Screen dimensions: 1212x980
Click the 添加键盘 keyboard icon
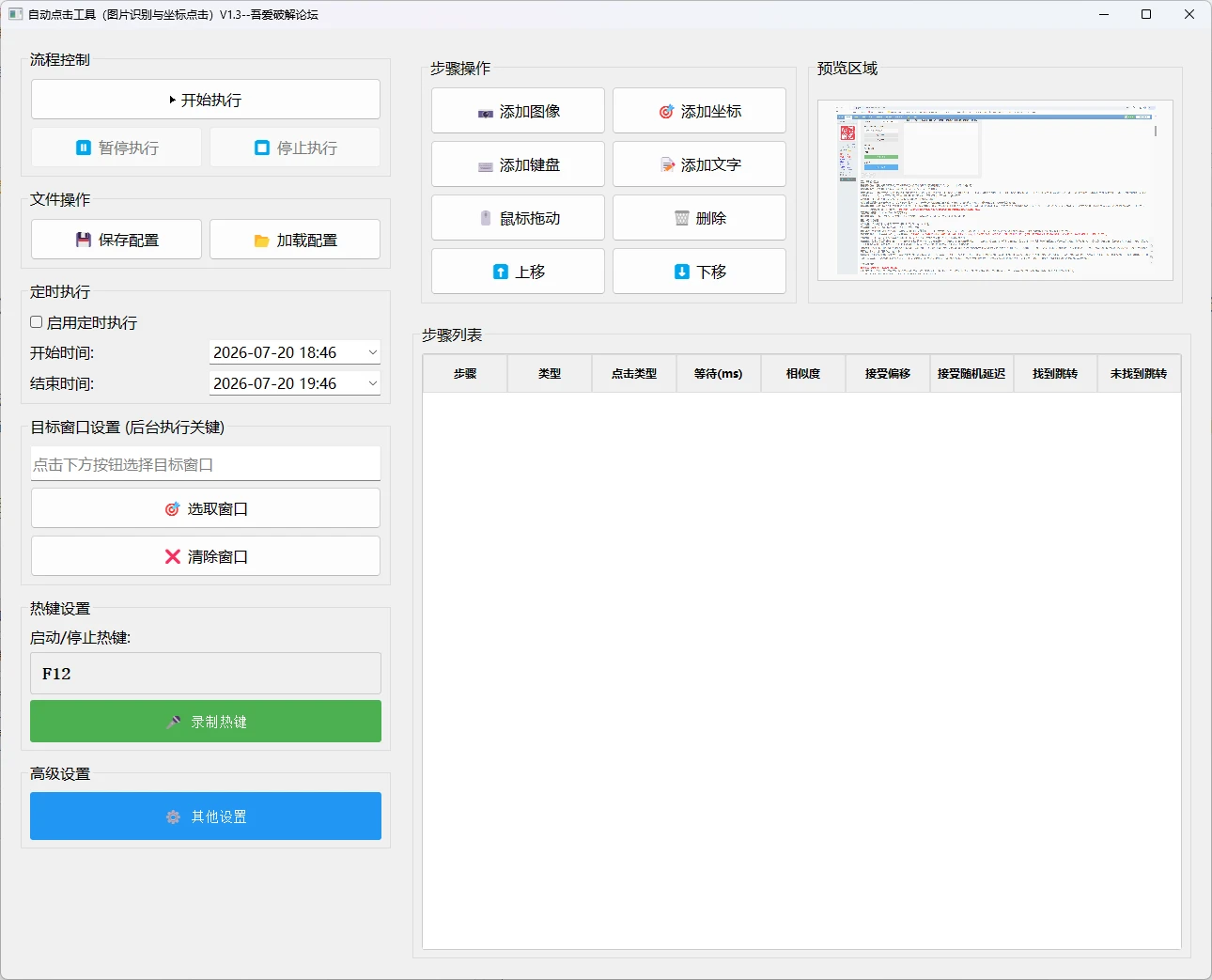coord(486,166)
